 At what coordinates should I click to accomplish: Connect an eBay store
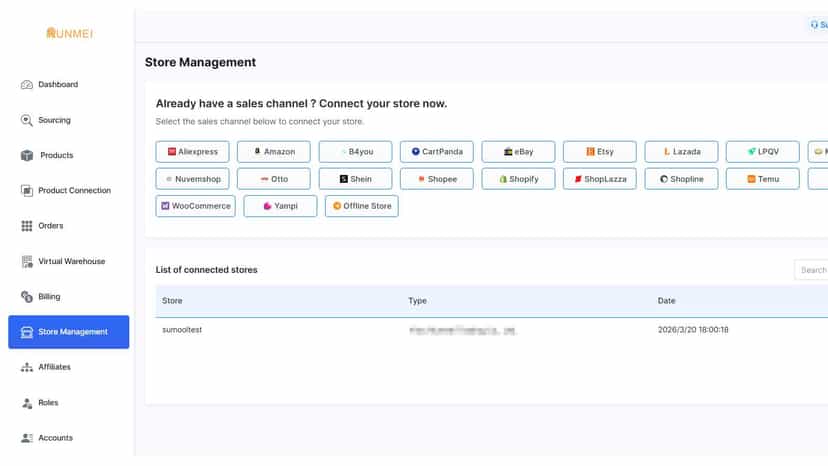518,152
